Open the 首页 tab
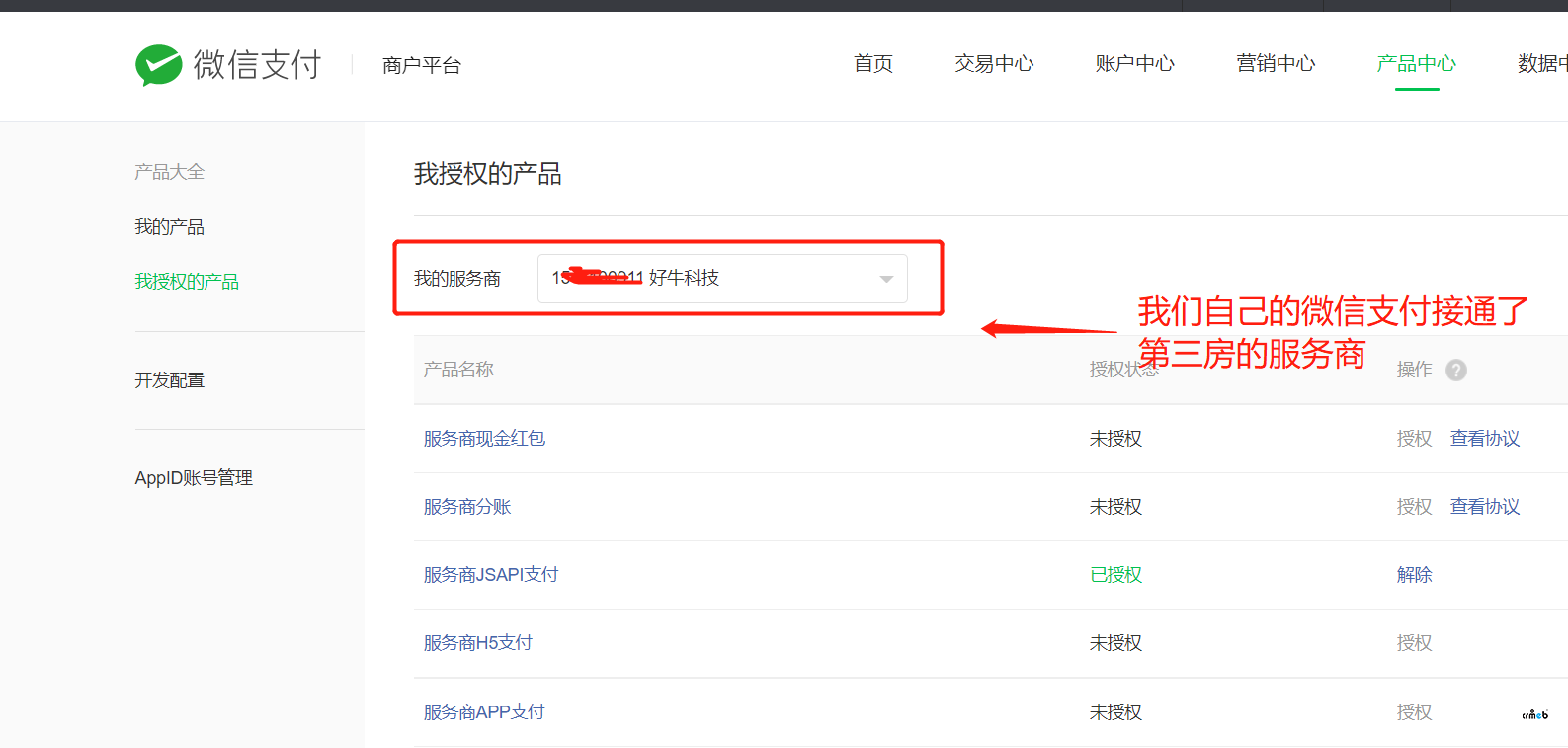The height and width of the screenshot is (748, 1568). click(873, 64)
